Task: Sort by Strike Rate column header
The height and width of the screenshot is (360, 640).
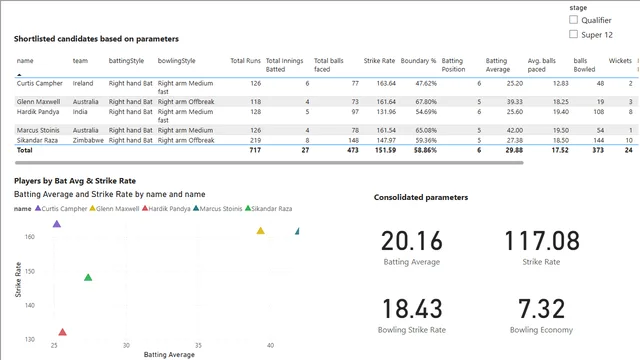Action: tap(379, 61)
